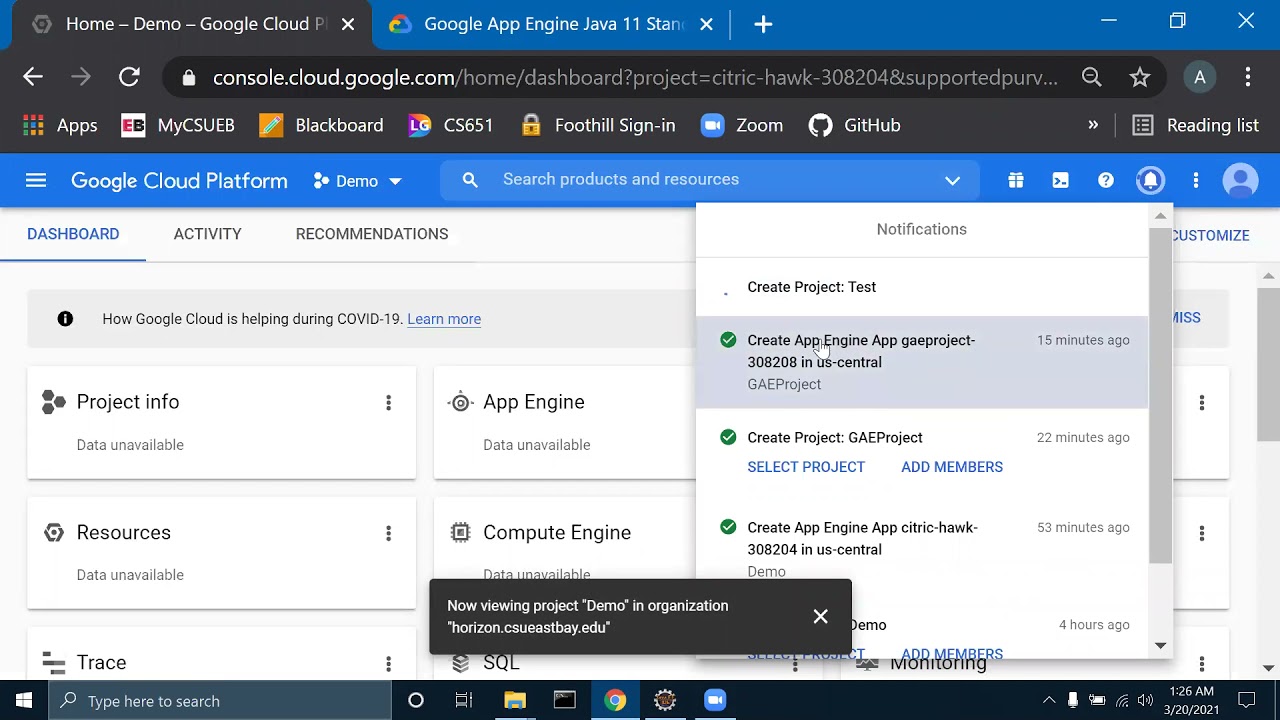Screen dimensions: 1280x720
Task: Open the Reading list button
Action: point(1196,125)
